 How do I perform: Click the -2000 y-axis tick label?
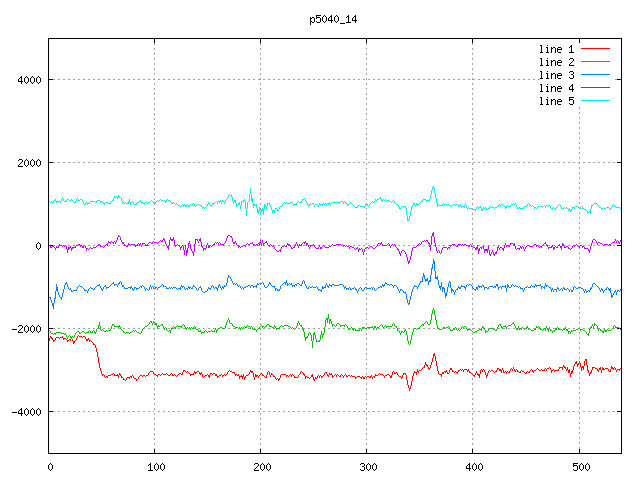pos(25,329)
